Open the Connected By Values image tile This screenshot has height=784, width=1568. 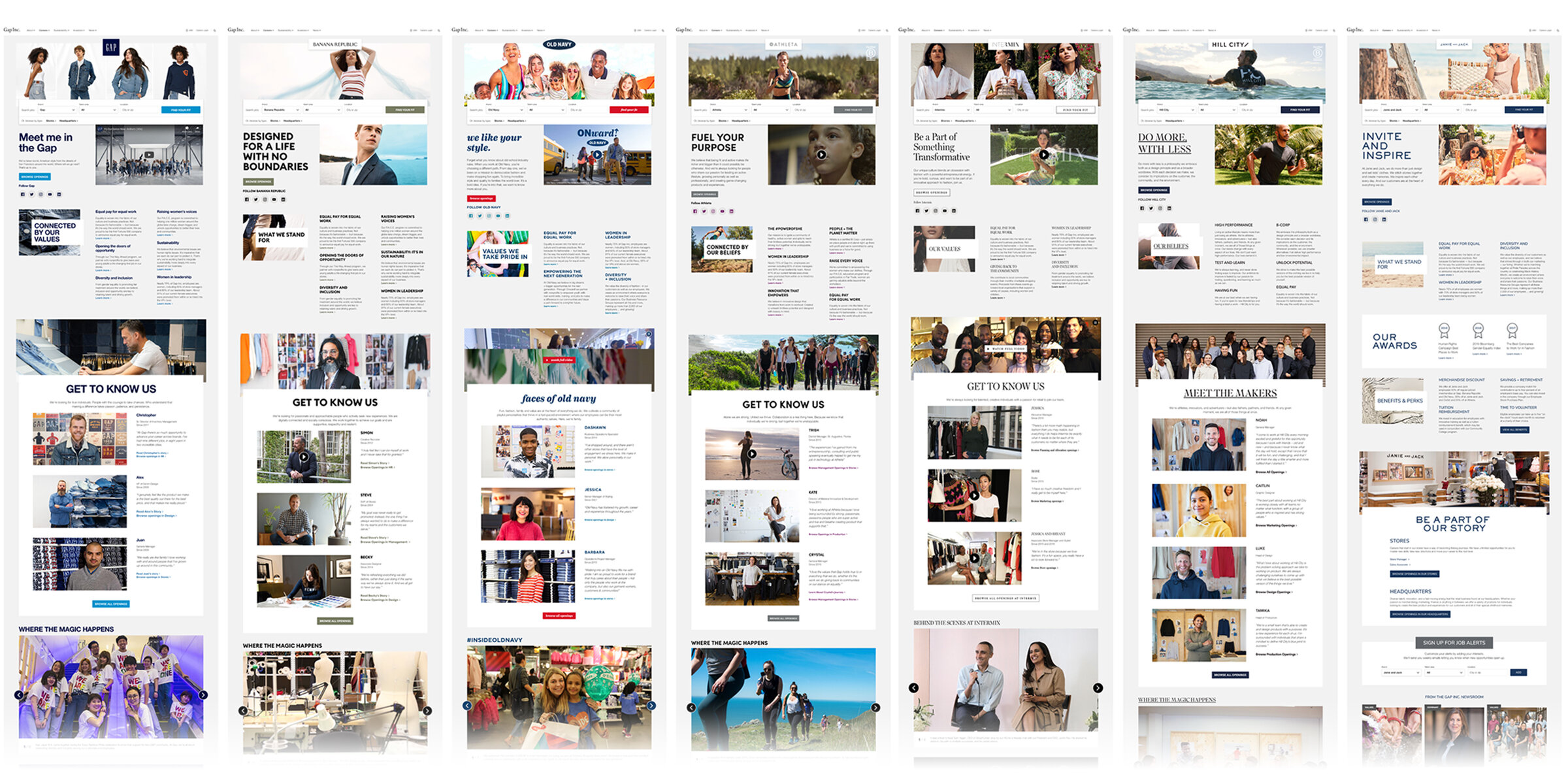point(50,232)
